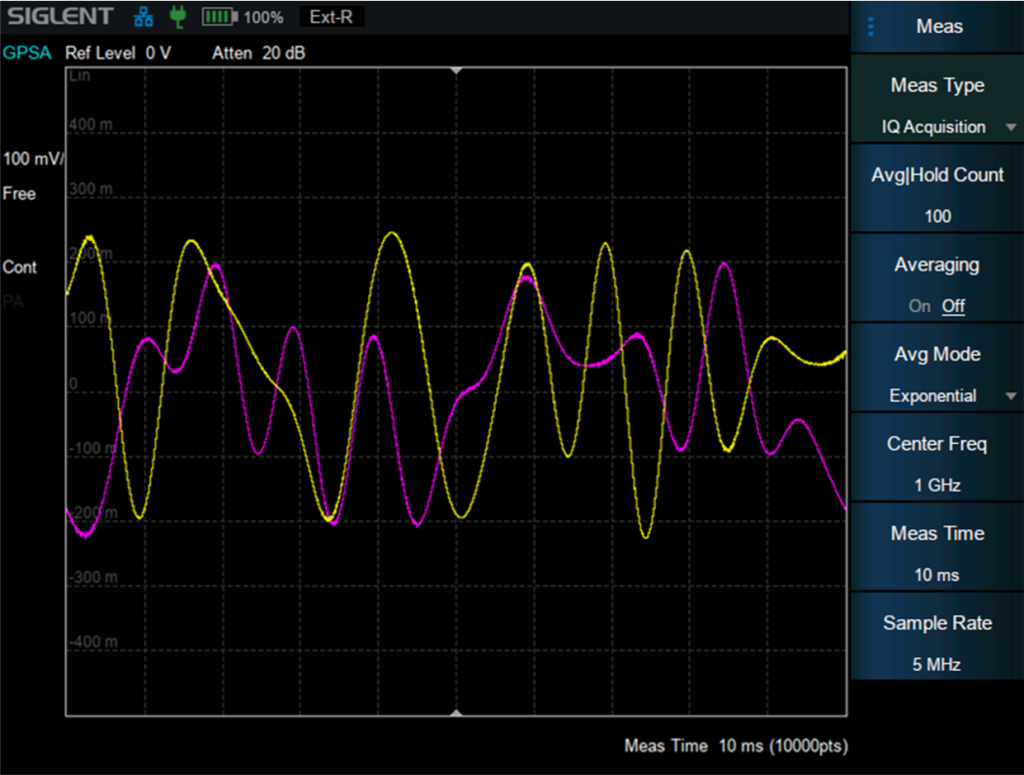The height and width of the screenshot is (775, 1024).
Task: Open the Meas Type IQ Acquisition dropdown
Action: pos(937,127)
